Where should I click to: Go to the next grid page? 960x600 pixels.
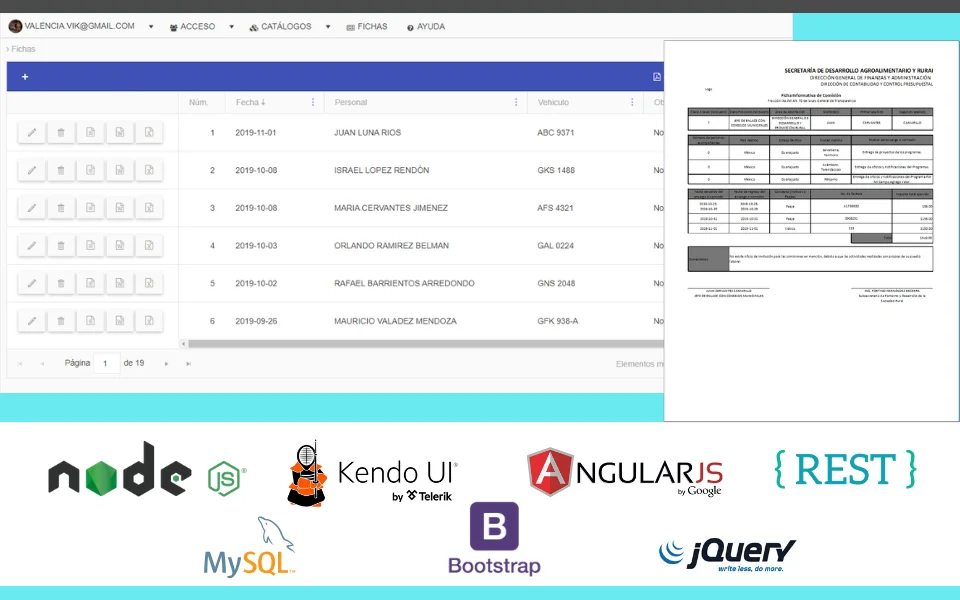[x=167, y=364]
